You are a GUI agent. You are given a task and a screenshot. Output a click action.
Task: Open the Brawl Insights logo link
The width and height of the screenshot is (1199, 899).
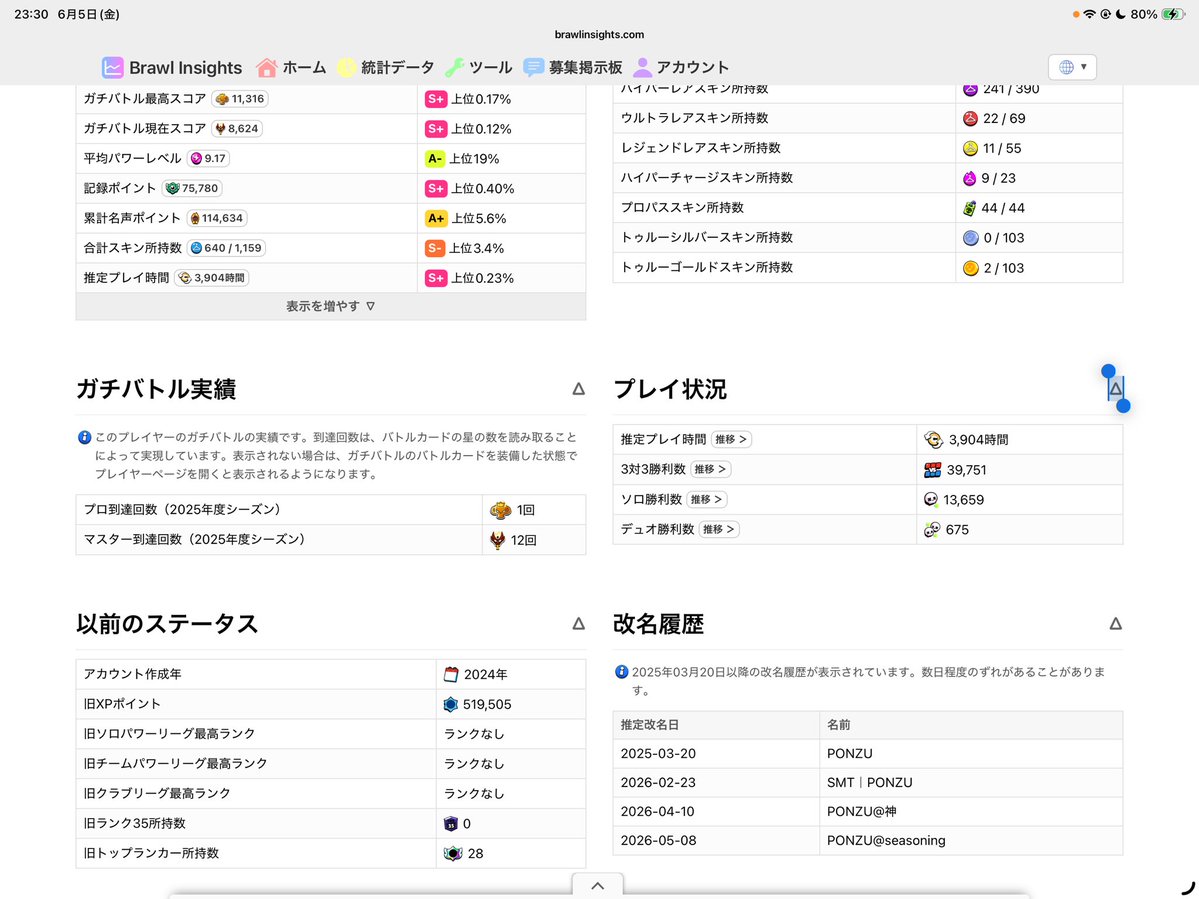[x=172, y=67]
